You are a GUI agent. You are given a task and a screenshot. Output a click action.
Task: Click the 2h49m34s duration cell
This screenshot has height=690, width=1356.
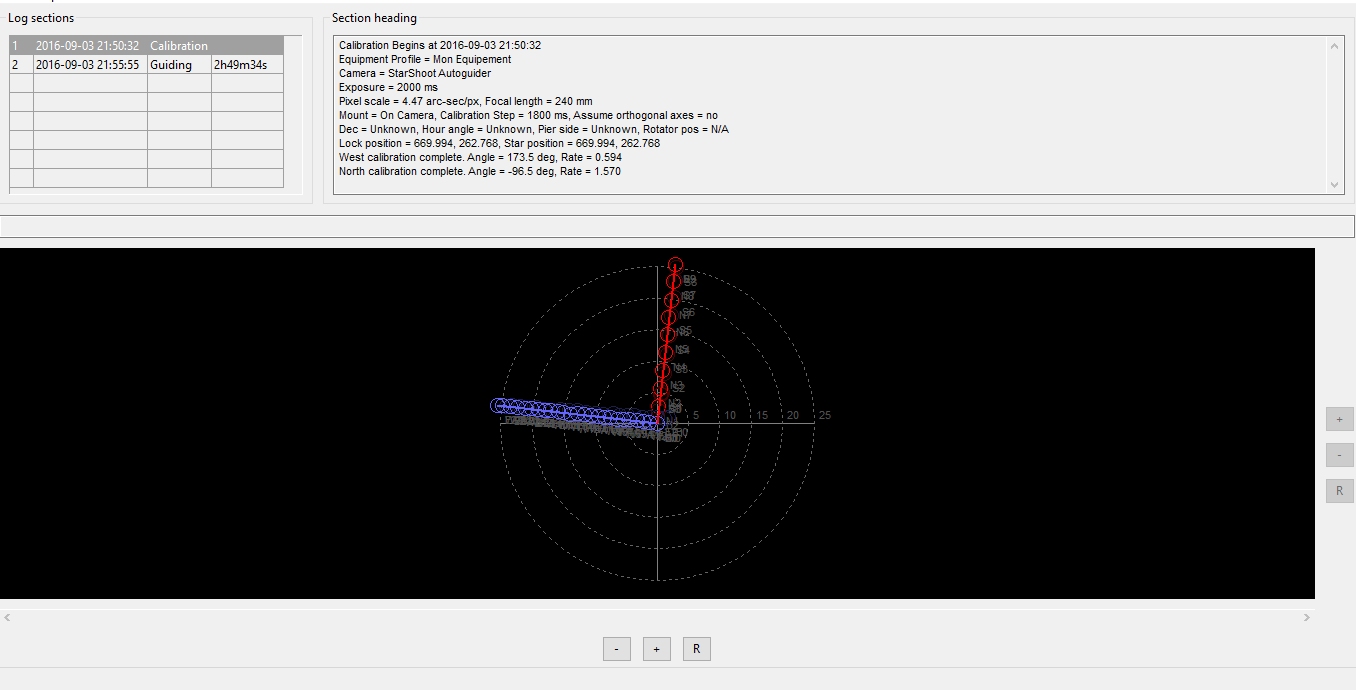click(247, 65)
